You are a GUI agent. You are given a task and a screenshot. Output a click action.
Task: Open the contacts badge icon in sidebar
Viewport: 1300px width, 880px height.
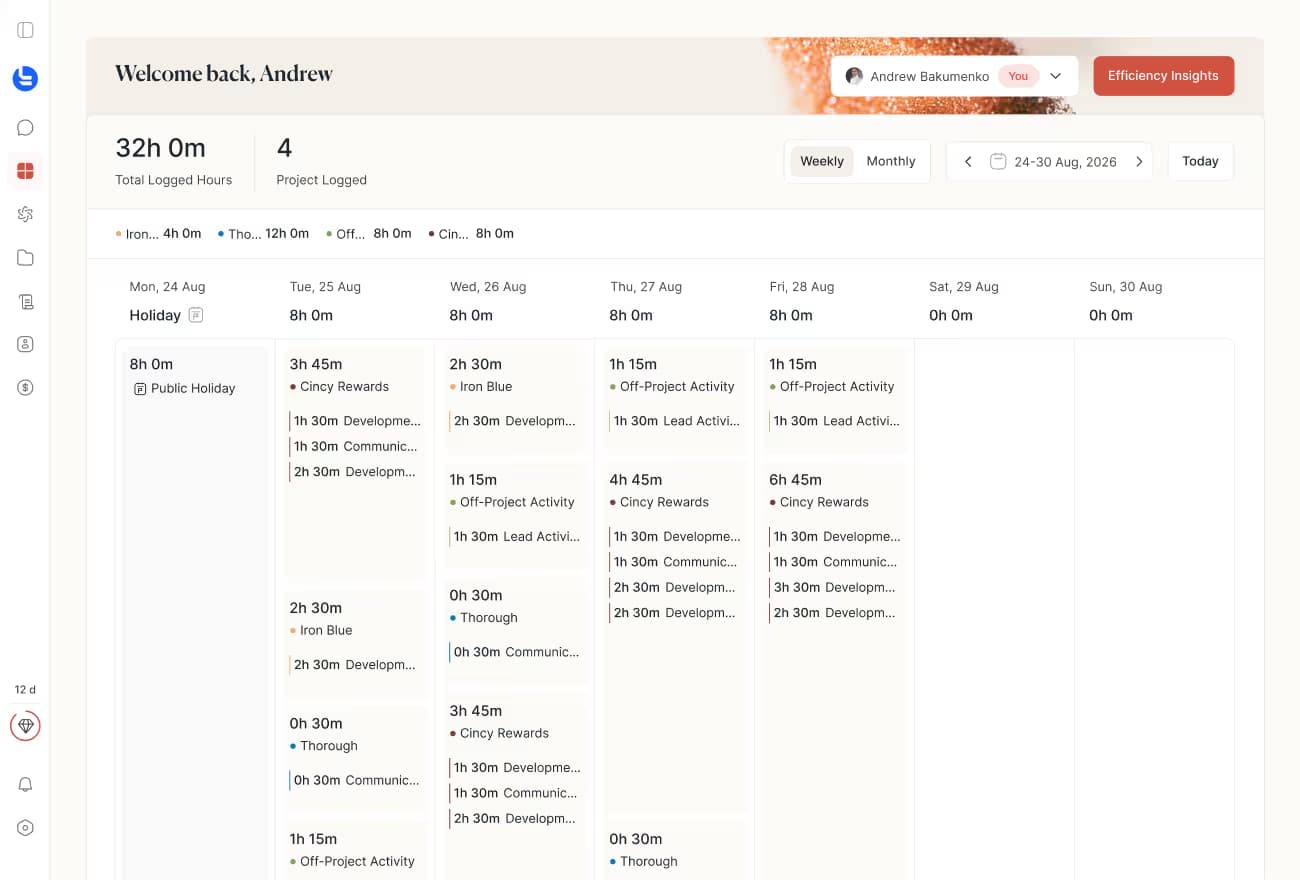tap(26, 344)
